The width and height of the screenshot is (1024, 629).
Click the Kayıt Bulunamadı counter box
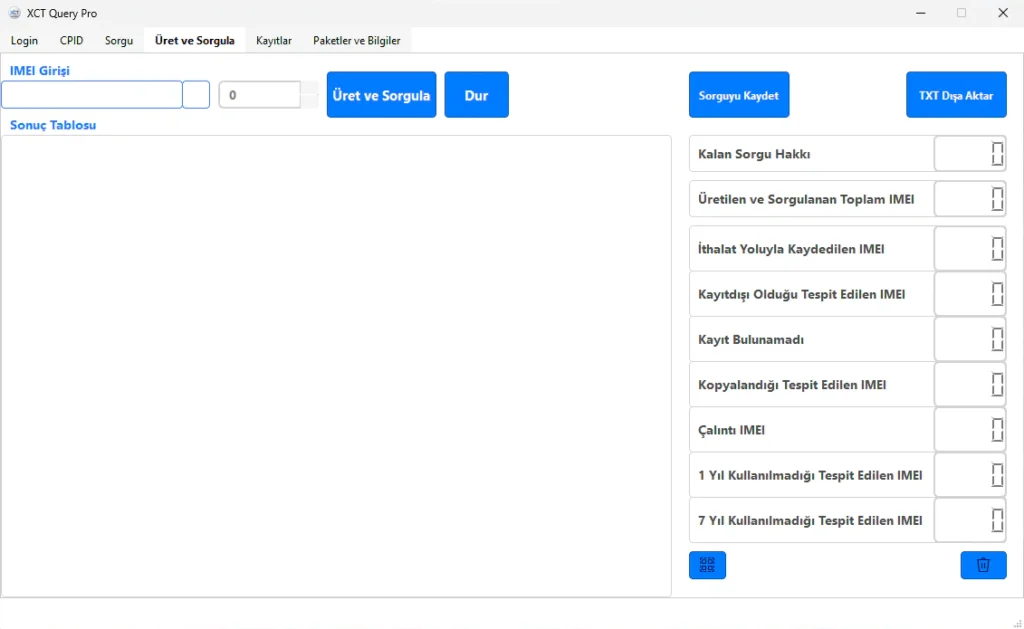pyautogui.click(x=970, y=340)
